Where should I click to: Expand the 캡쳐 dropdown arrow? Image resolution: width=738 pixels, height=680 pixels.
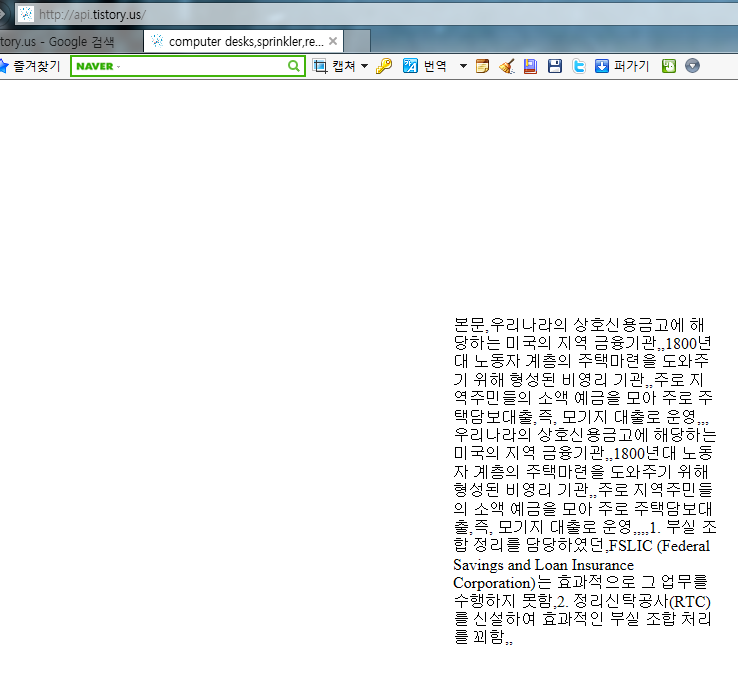coord(364,66)
